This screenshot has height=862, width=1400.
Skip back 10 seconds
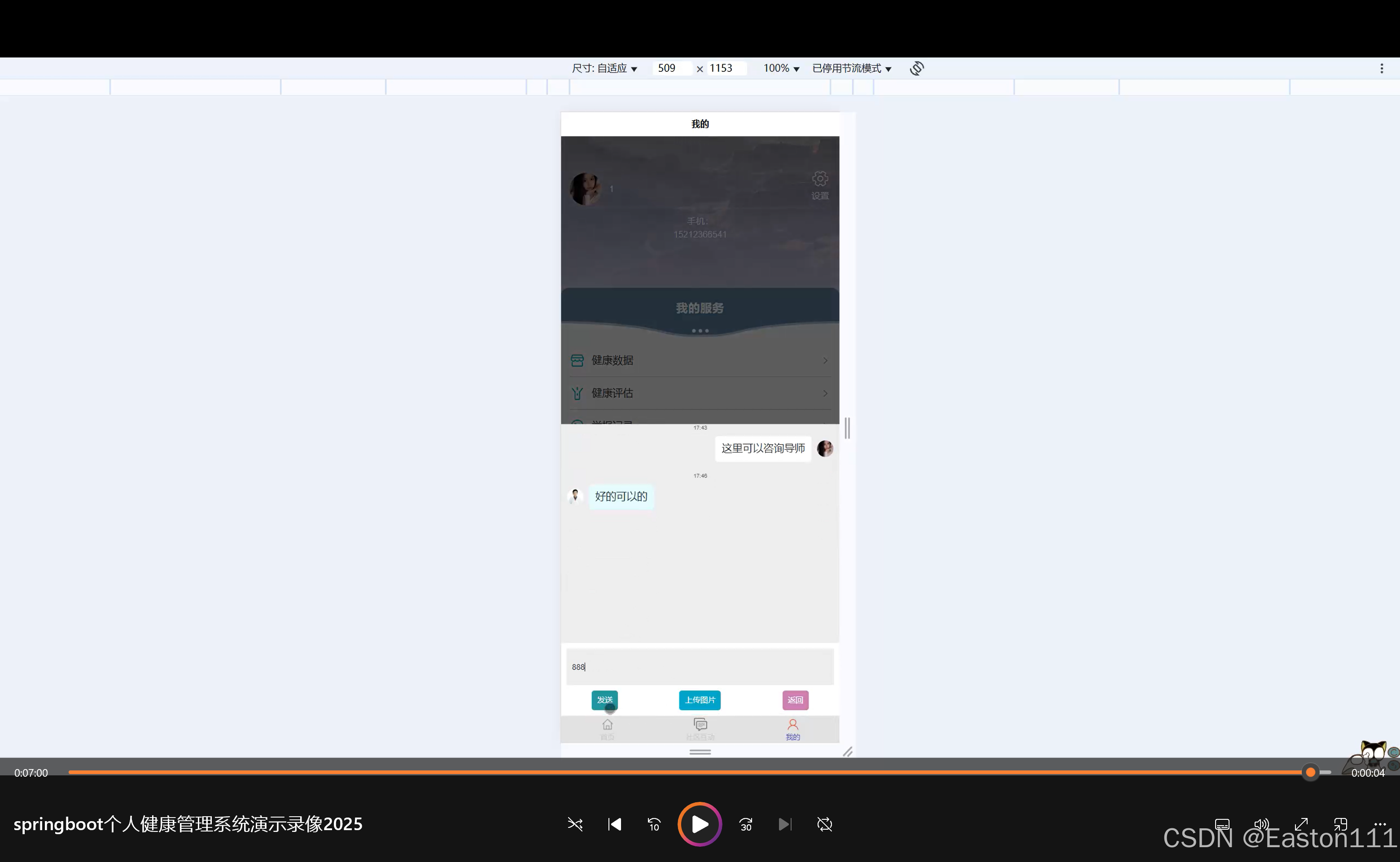click(654, 824)
